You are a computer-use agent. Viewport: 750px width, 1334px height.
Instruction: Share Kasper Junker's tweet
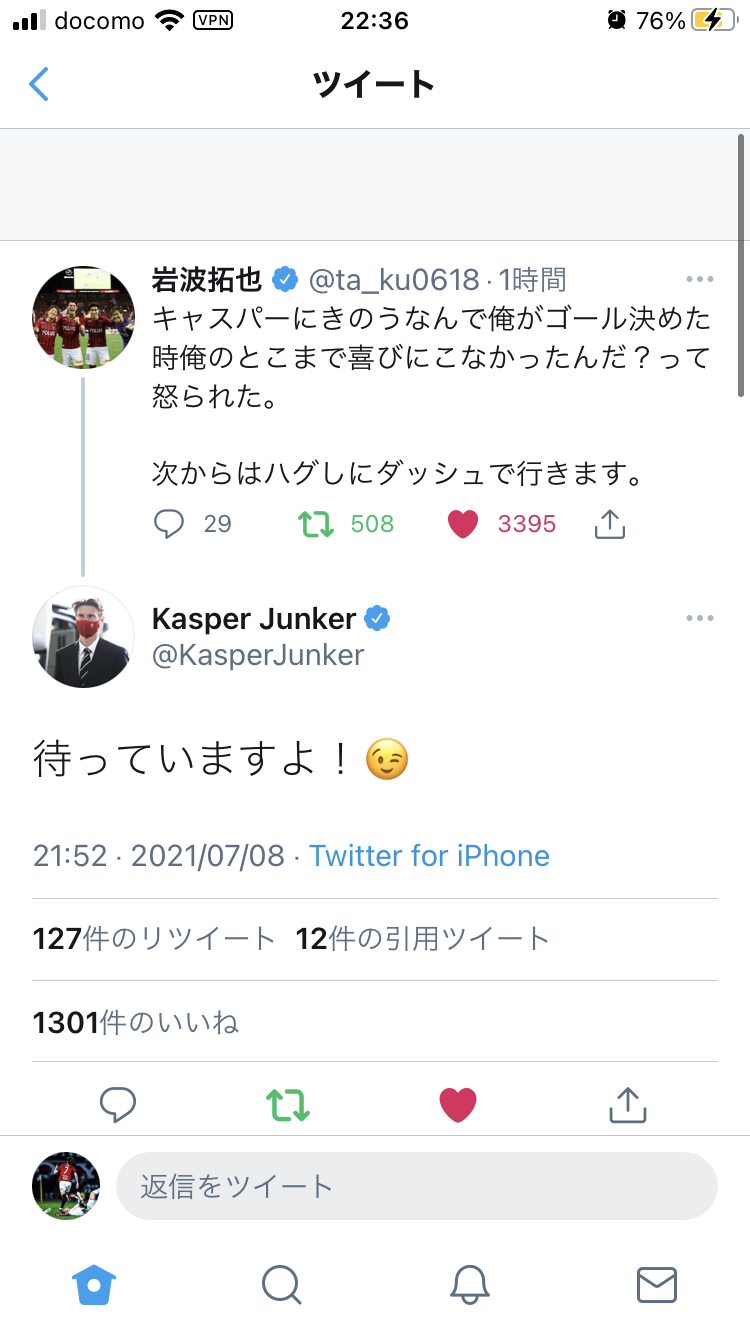click(x=628, y=1104)
